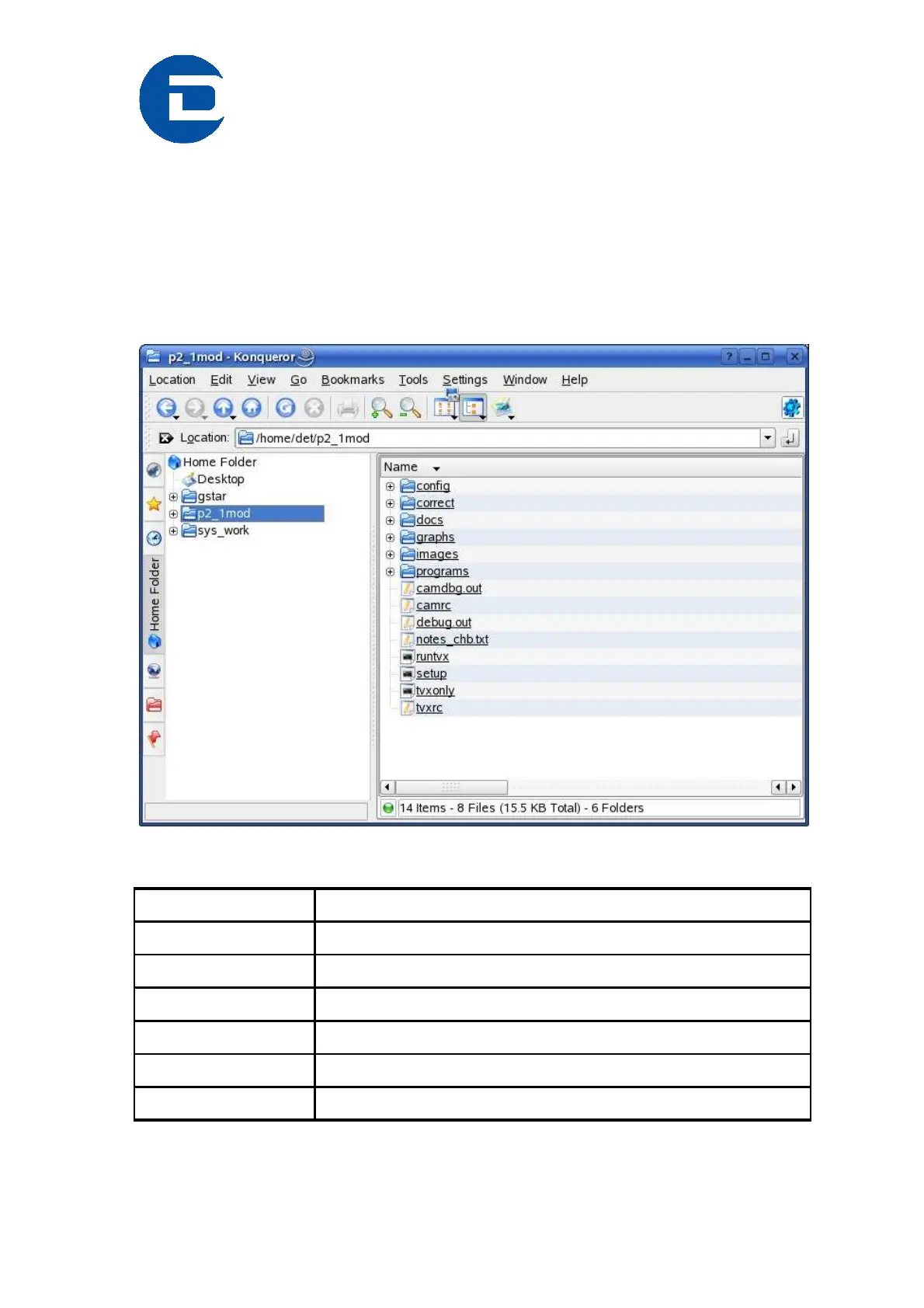Expand the p2_1mod tree node
924x1308 pixels.
[x=173, y=513]
